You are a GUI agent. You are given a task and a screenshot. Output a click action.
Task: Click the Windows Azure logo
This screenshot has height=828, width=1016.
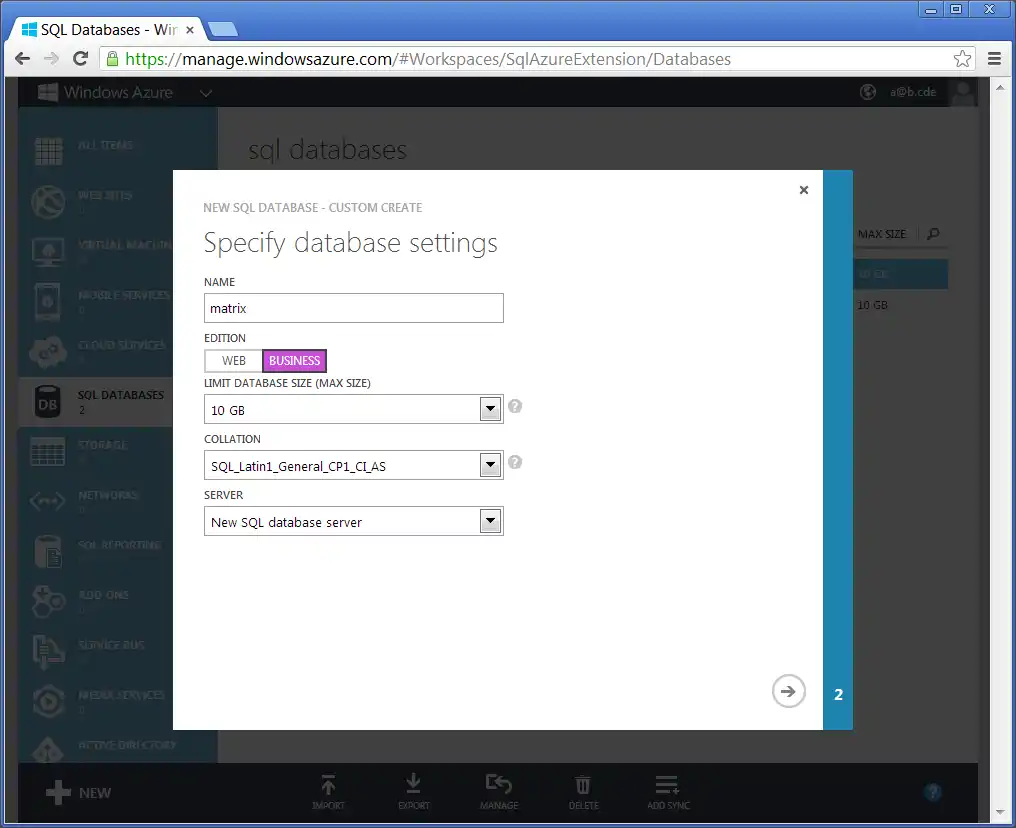click(106, 93)
